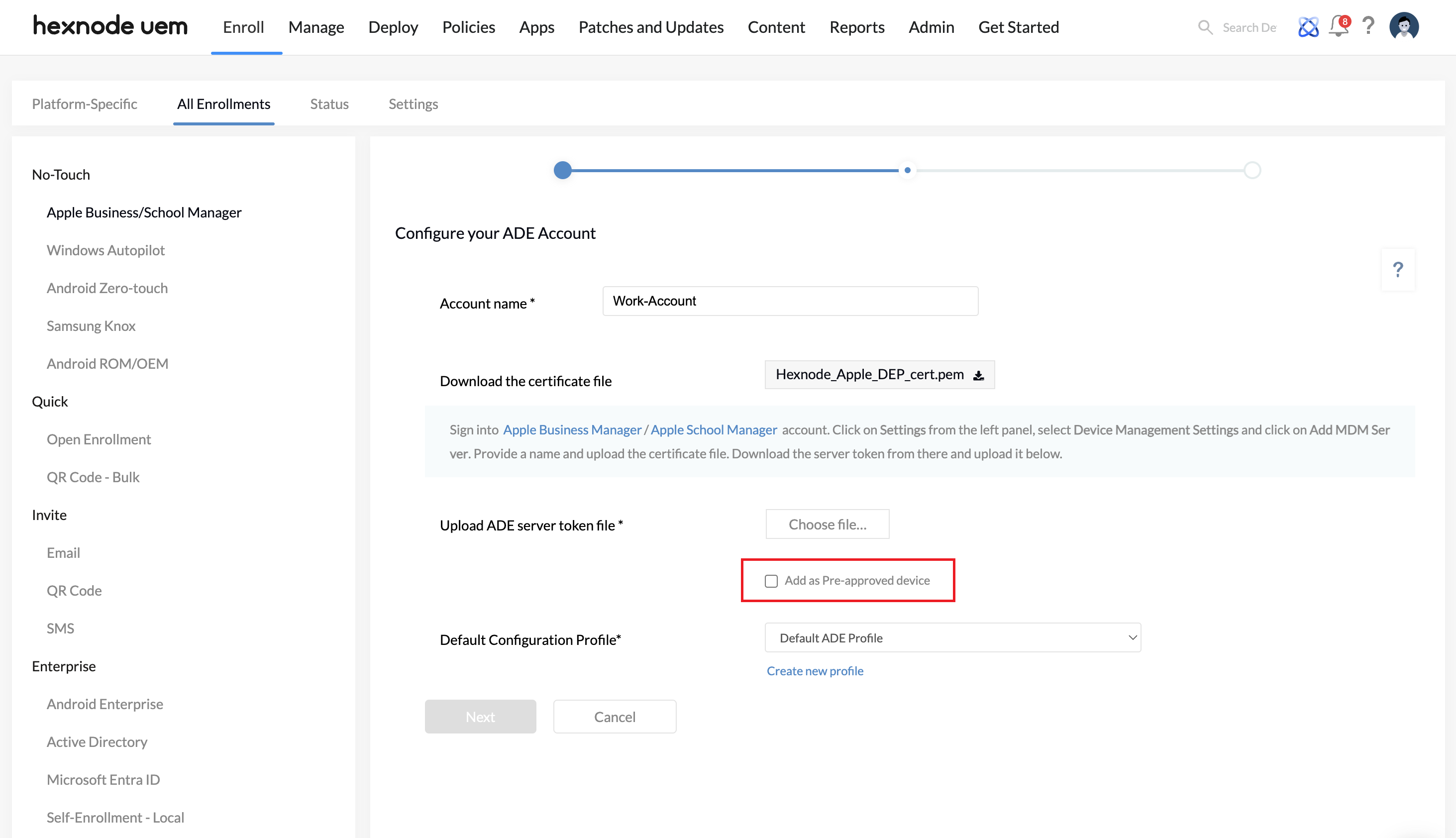Open the Admin menu
The width and height of the screenshot is (1456, 838).
[931, 27]
